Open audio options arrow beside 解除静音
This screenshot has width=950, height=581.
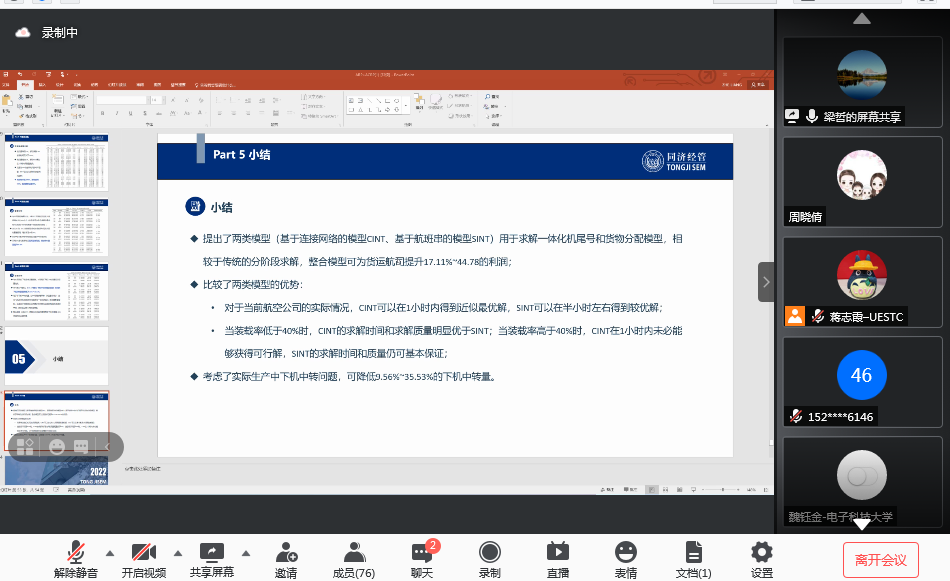109,552
